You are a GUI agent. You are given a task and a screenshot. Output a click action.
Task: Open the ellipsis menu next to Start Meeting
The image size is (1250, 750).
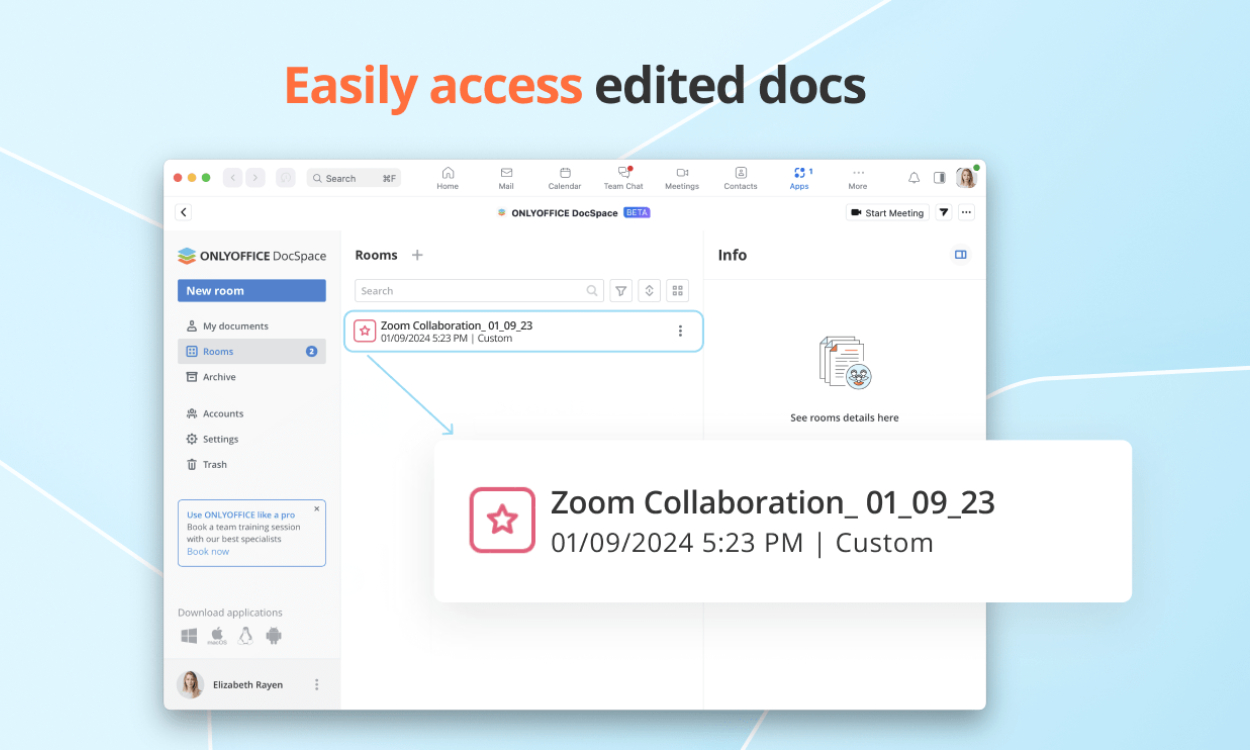pos(966,212)
